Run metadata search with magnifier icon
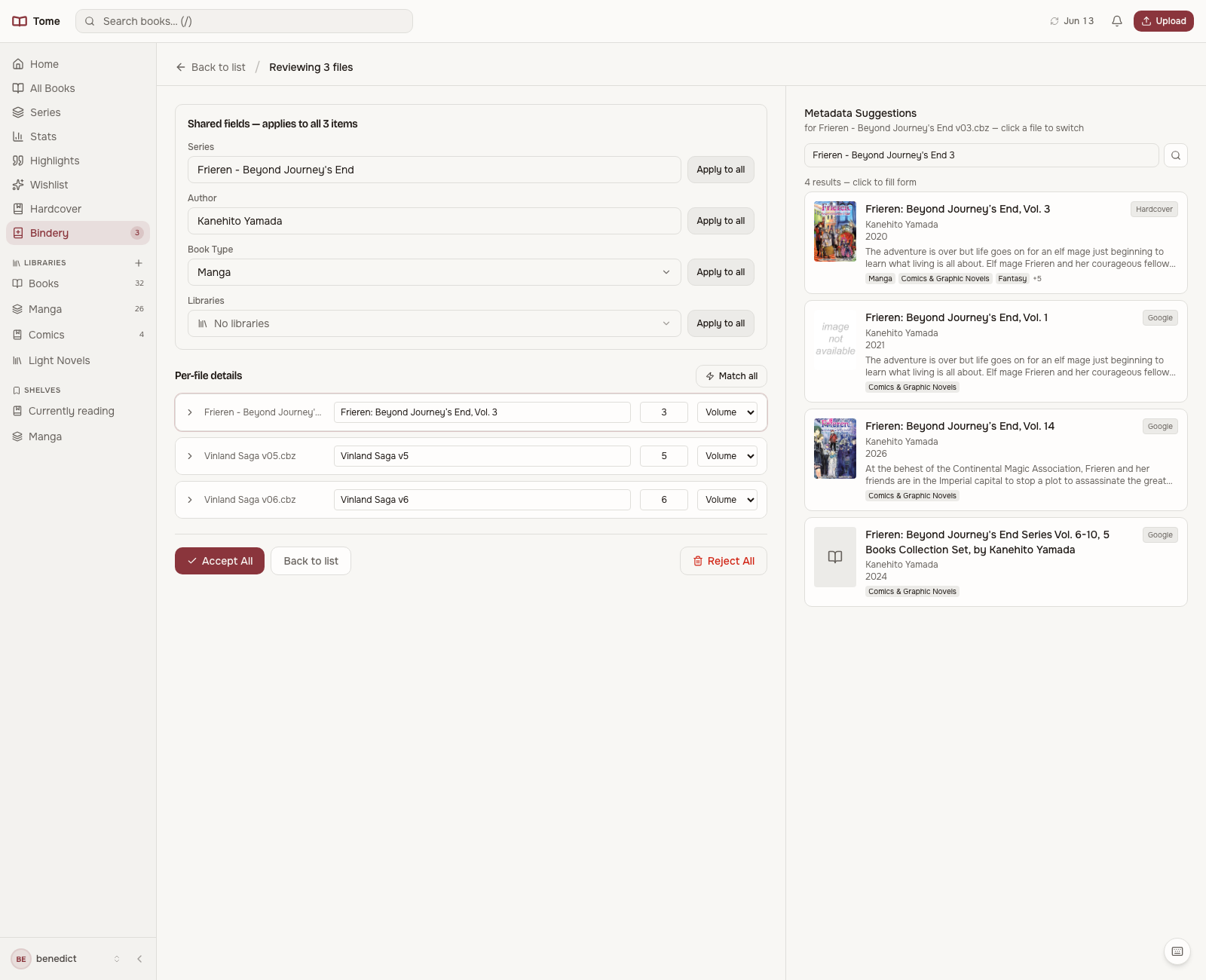Viewport: 1206px width, 980px height. point(1176,155)
